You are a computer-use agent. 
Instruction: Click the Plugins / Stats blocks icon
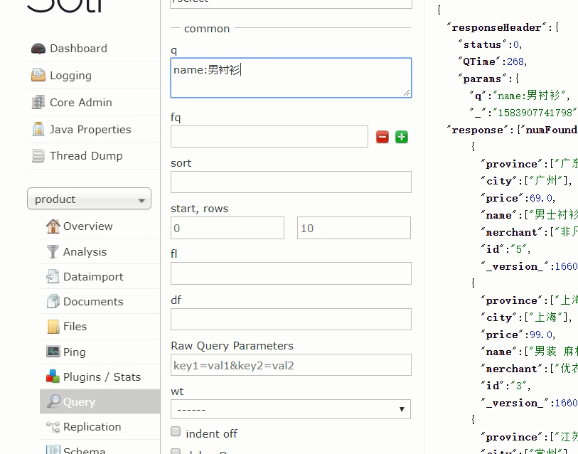(x=53, y=376)
